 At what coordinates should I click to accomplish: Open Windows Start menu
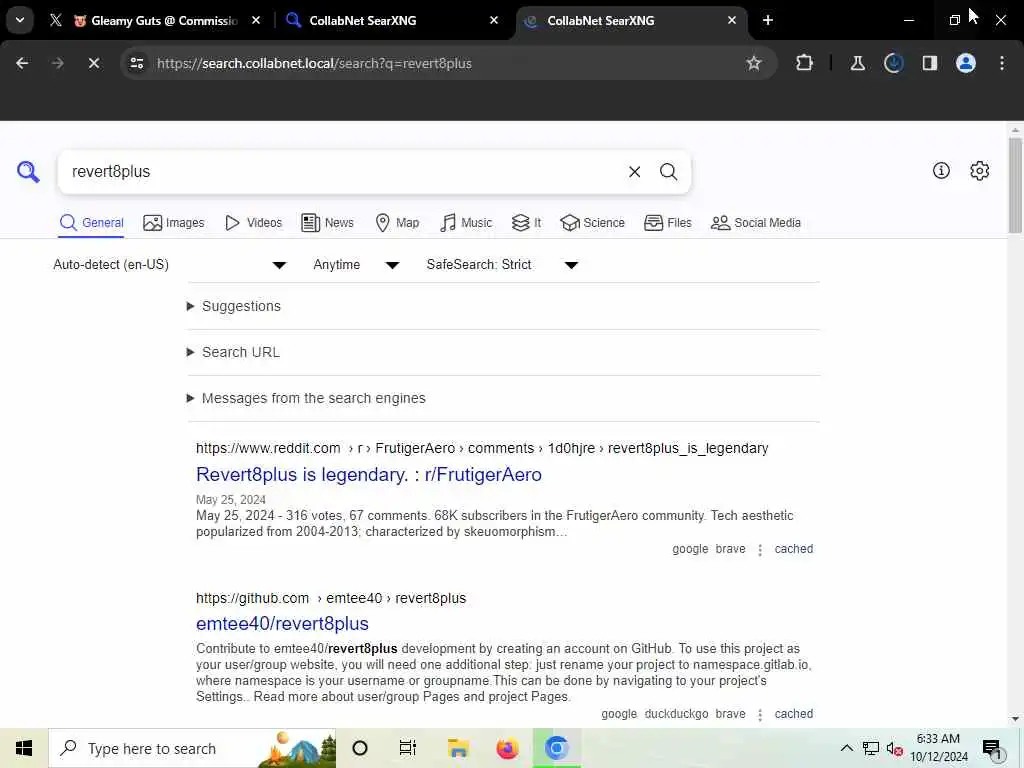[x=24, y=748]
